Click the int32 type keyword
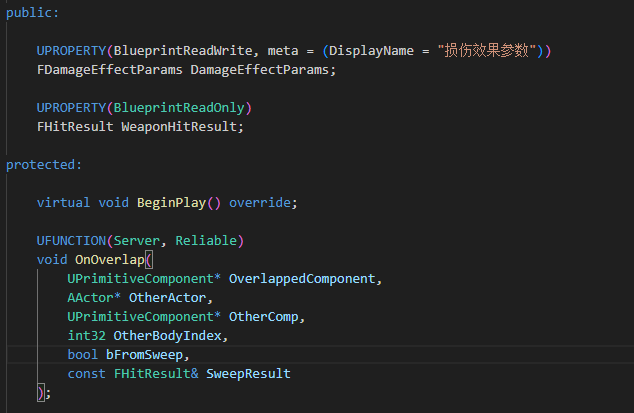This screenshot has width=634, height=413. tap(87, 336)
